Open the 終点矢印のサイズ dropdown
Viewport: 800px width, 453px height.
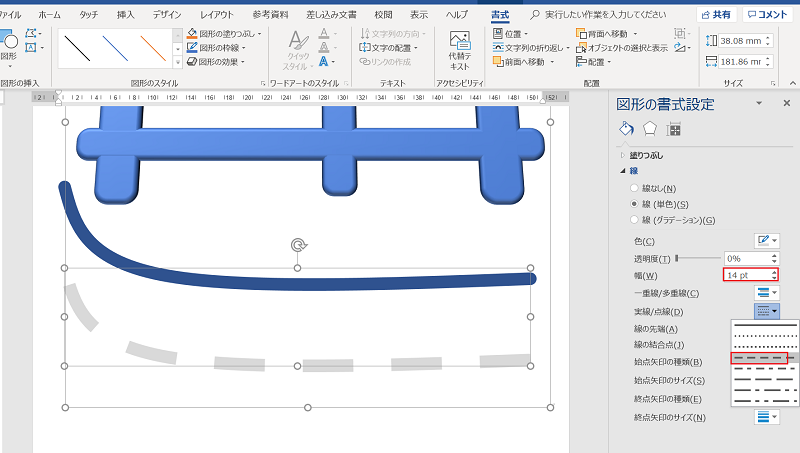tap(767, 417)
